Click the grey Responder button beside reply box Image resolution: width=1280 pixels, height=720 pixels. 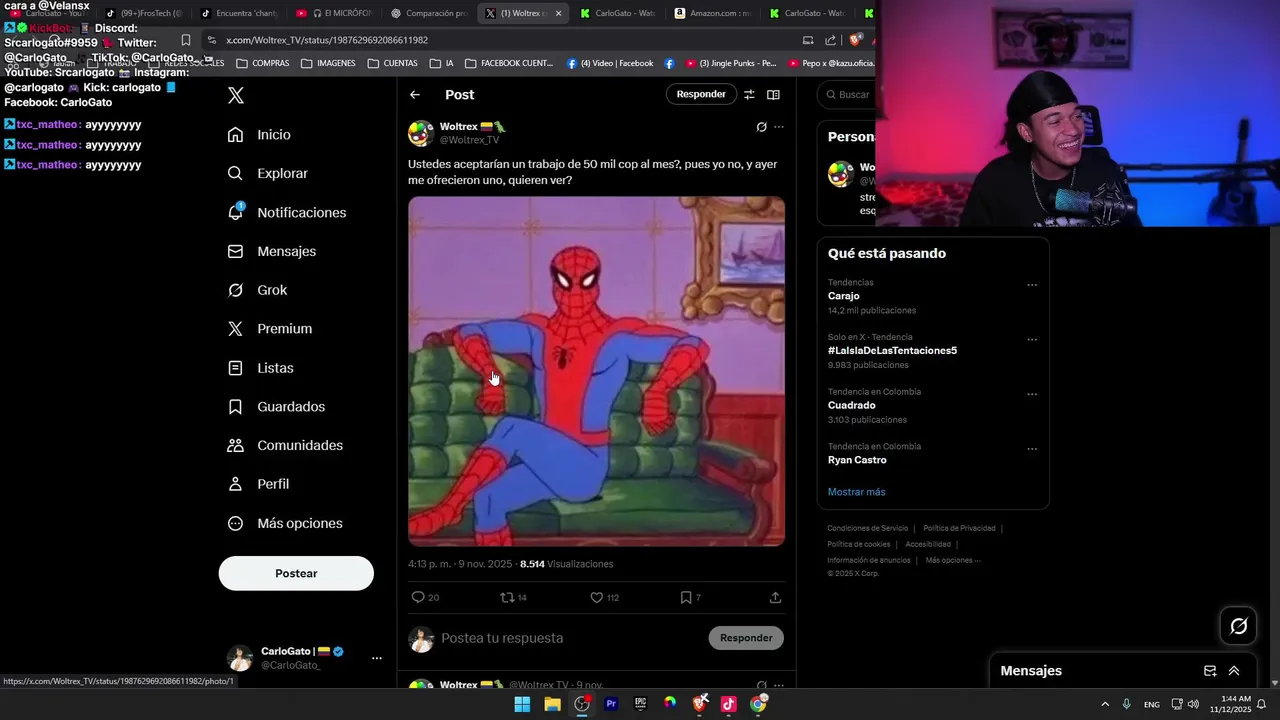point(746,638)
